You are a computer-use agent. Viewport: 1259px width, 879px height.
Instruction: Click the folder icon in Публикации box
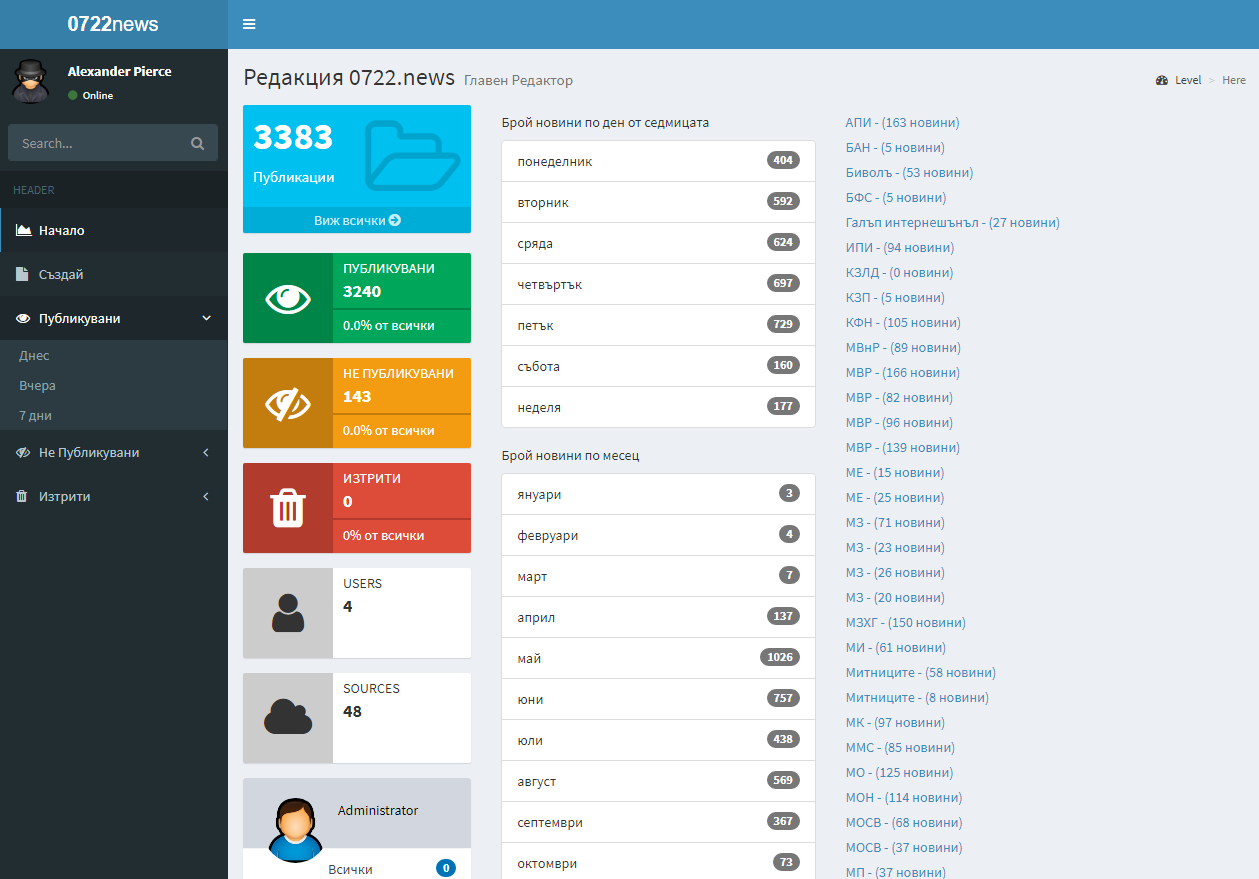pos(412,155)
